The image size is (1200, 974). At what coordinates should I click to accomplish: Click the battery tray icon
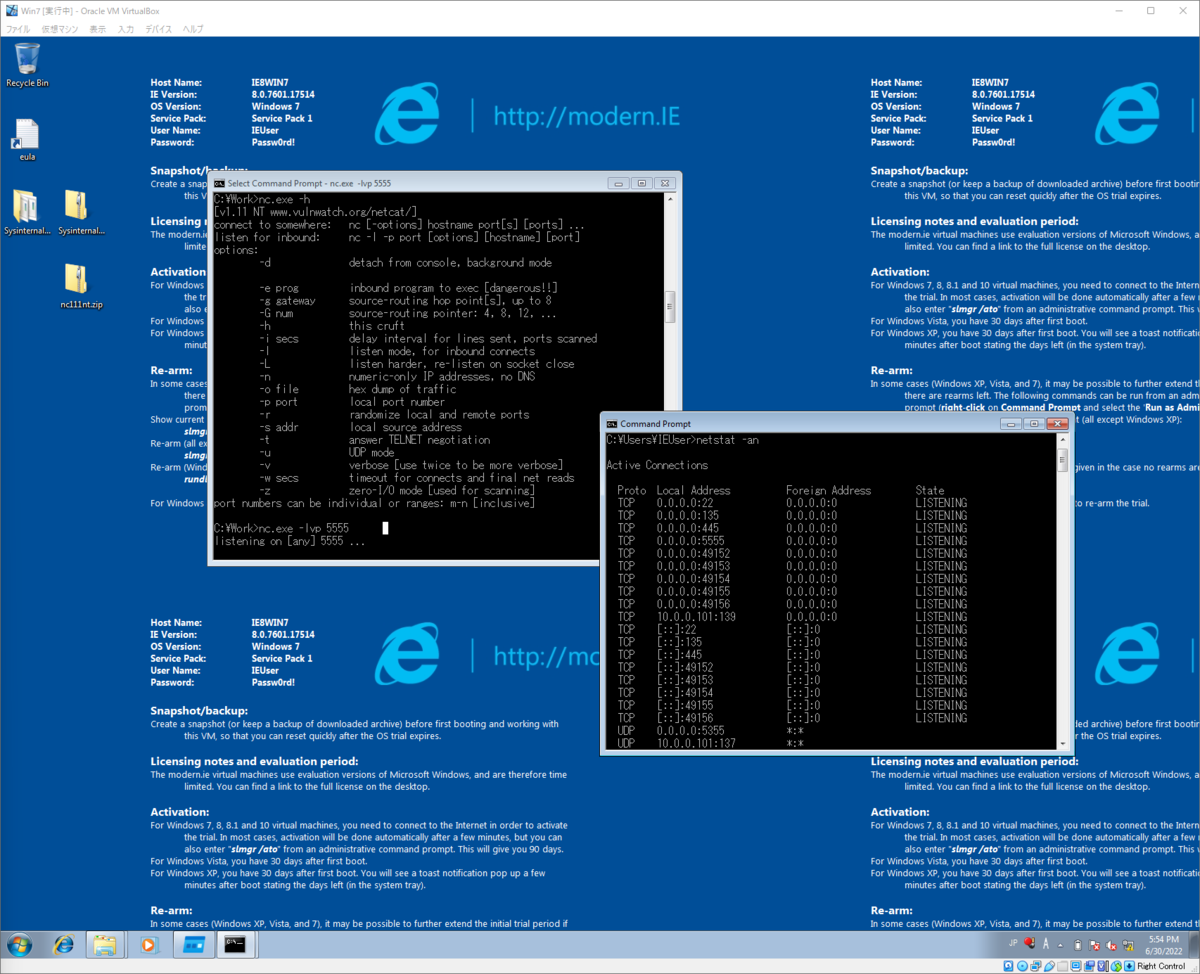(1078, 944)
